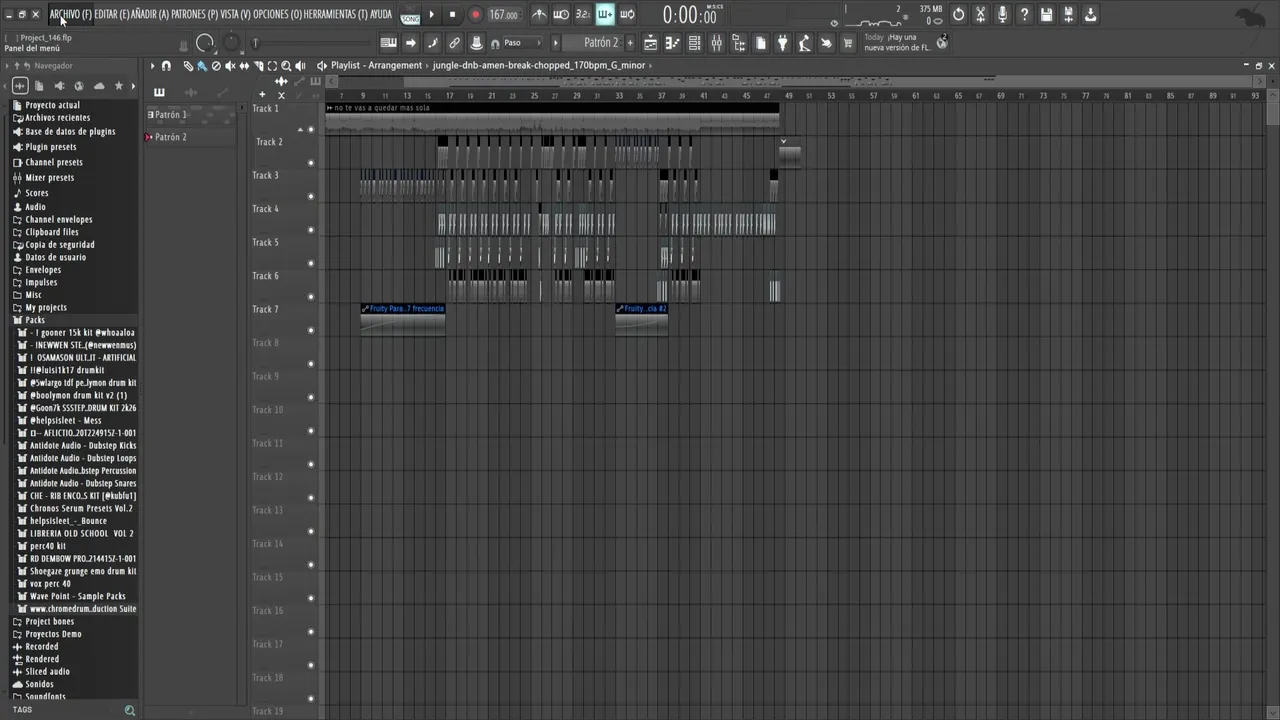Open the playlist options arrow menu
Screen dimensions: 1280x720
tap(153, 66)
